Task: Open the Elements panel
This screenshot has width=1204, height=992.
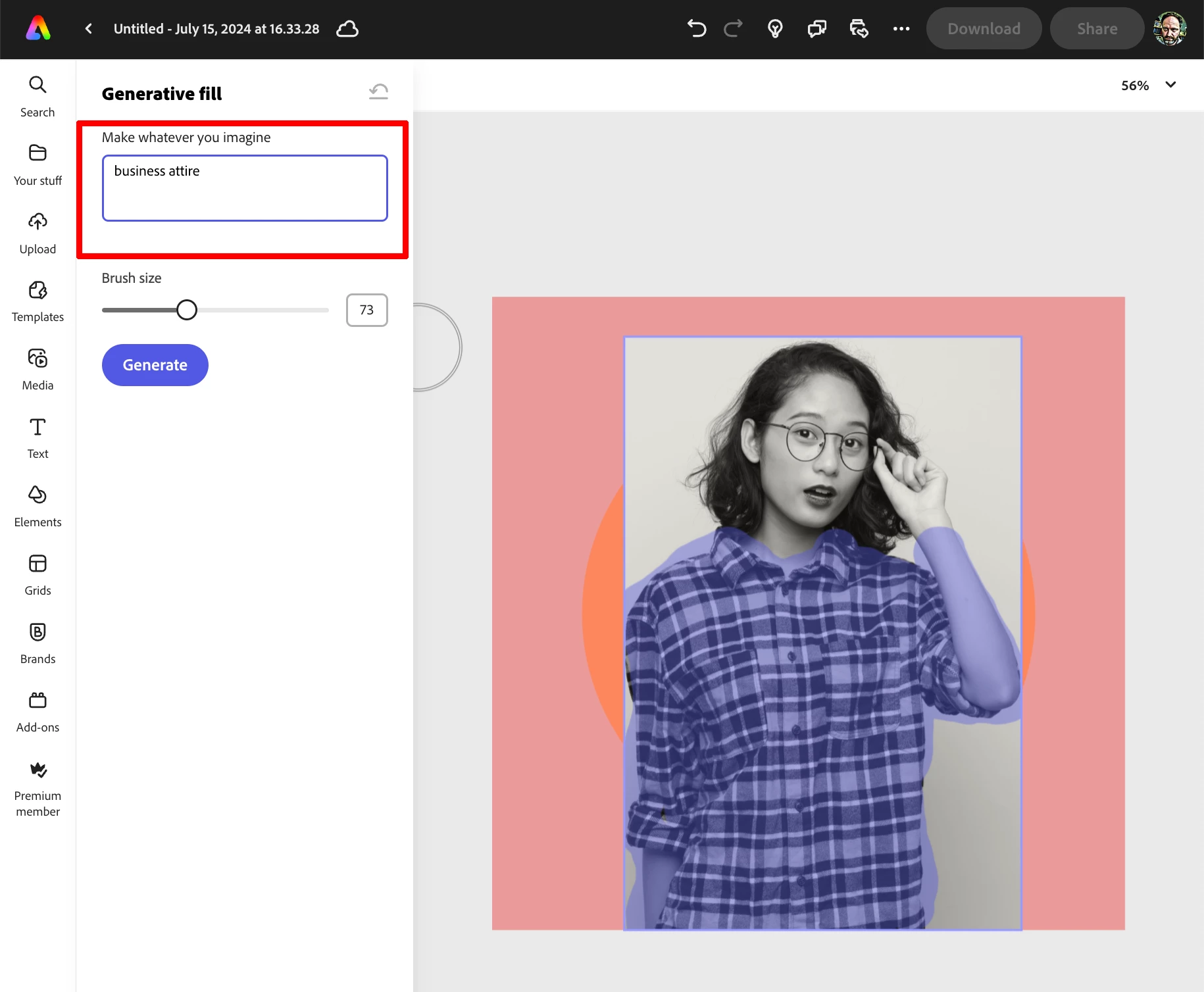Action: click(38, 507)
